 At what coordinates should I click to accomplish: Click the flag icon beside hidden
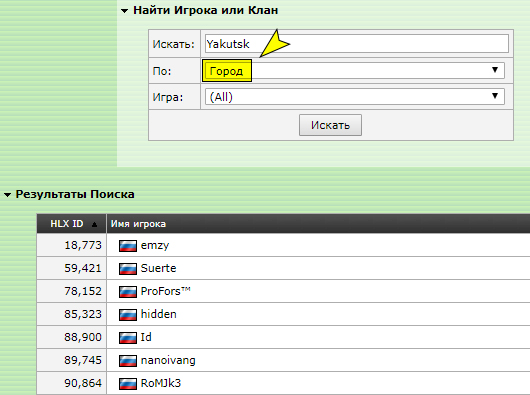[128, 315]
